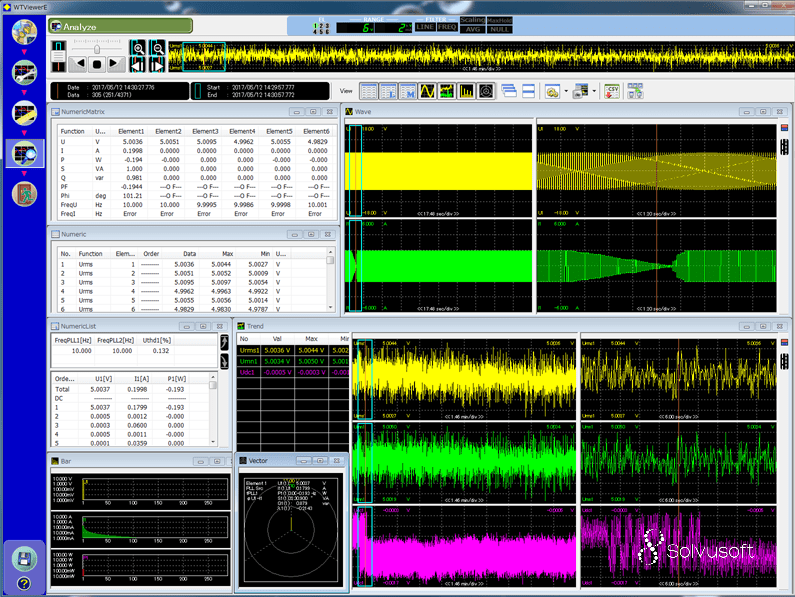Click NumericList page down arrow
Image resolution: width=795 pixels, height=597 pixels.
click(x=225, y=362)
